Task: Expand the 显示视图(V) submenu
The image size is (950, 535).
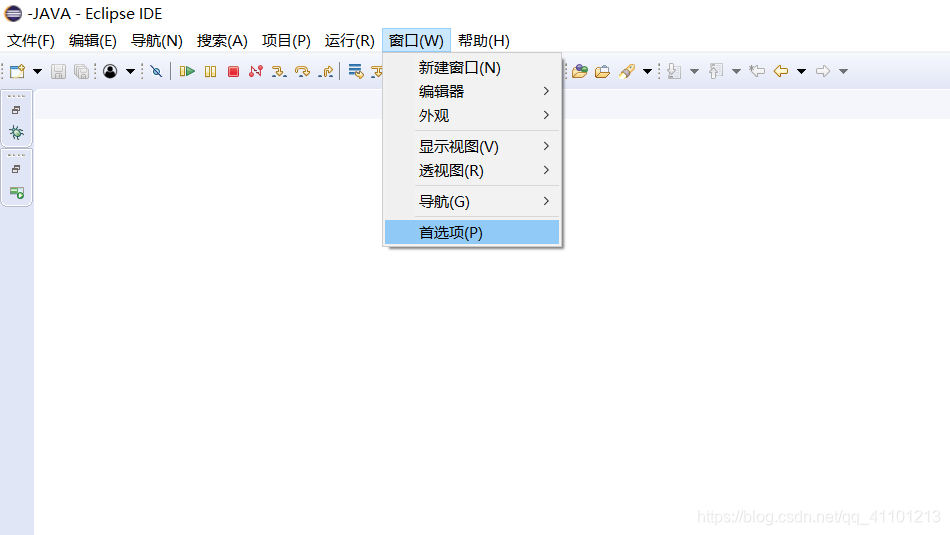Action: pos(472,147)
